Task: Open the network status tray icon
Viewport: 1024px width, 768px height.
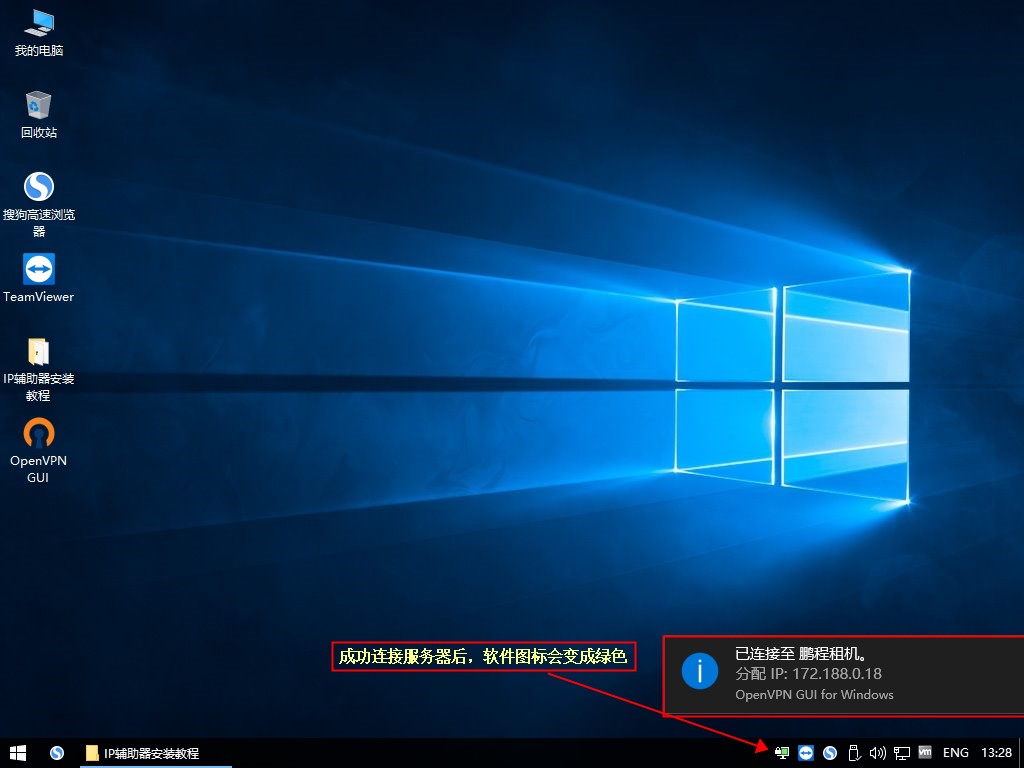Action: 902,753
